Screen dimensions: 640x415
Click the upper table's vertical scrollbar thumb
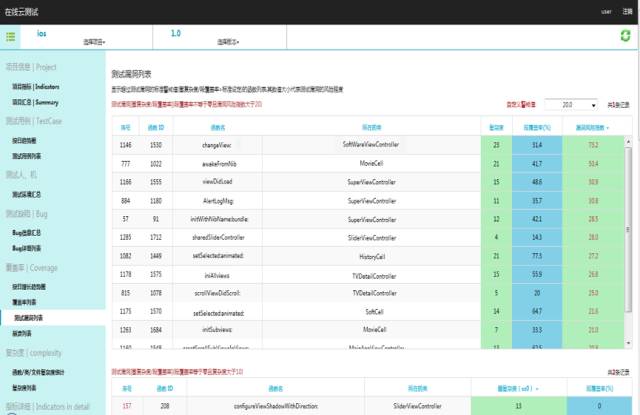coord(628,229)
